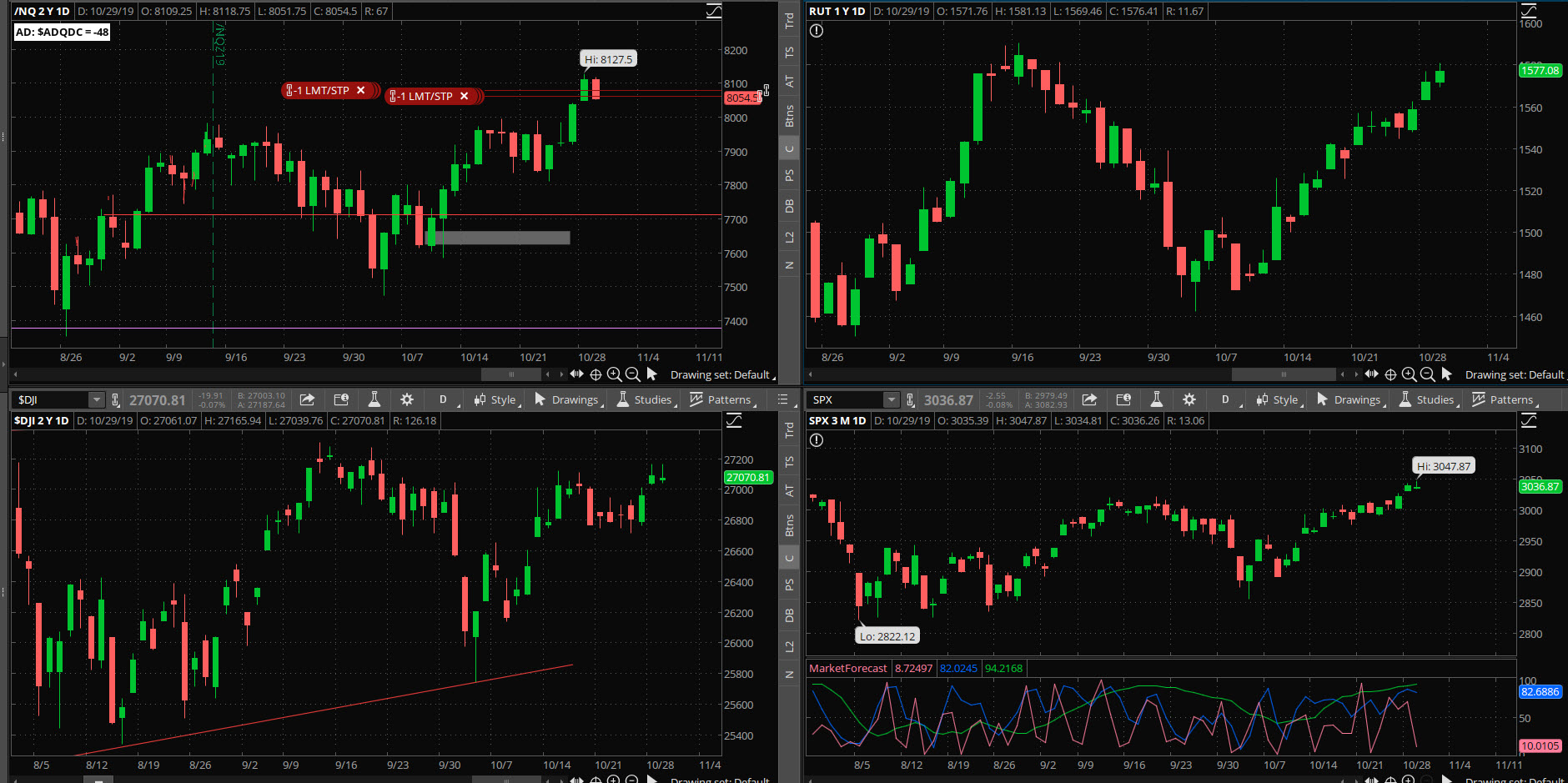Click the $DJI symbol input field

(51, 399)
